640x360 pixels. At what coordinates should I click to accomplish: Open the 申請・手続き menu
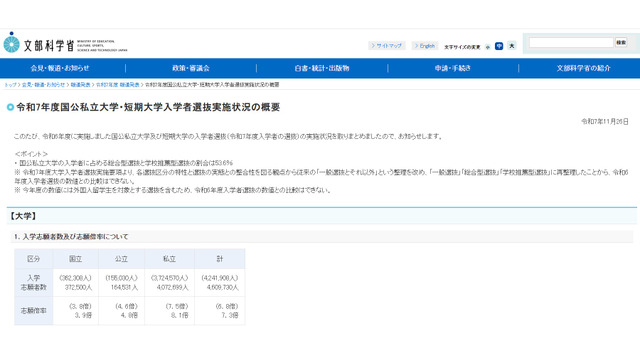pos(453,68)
